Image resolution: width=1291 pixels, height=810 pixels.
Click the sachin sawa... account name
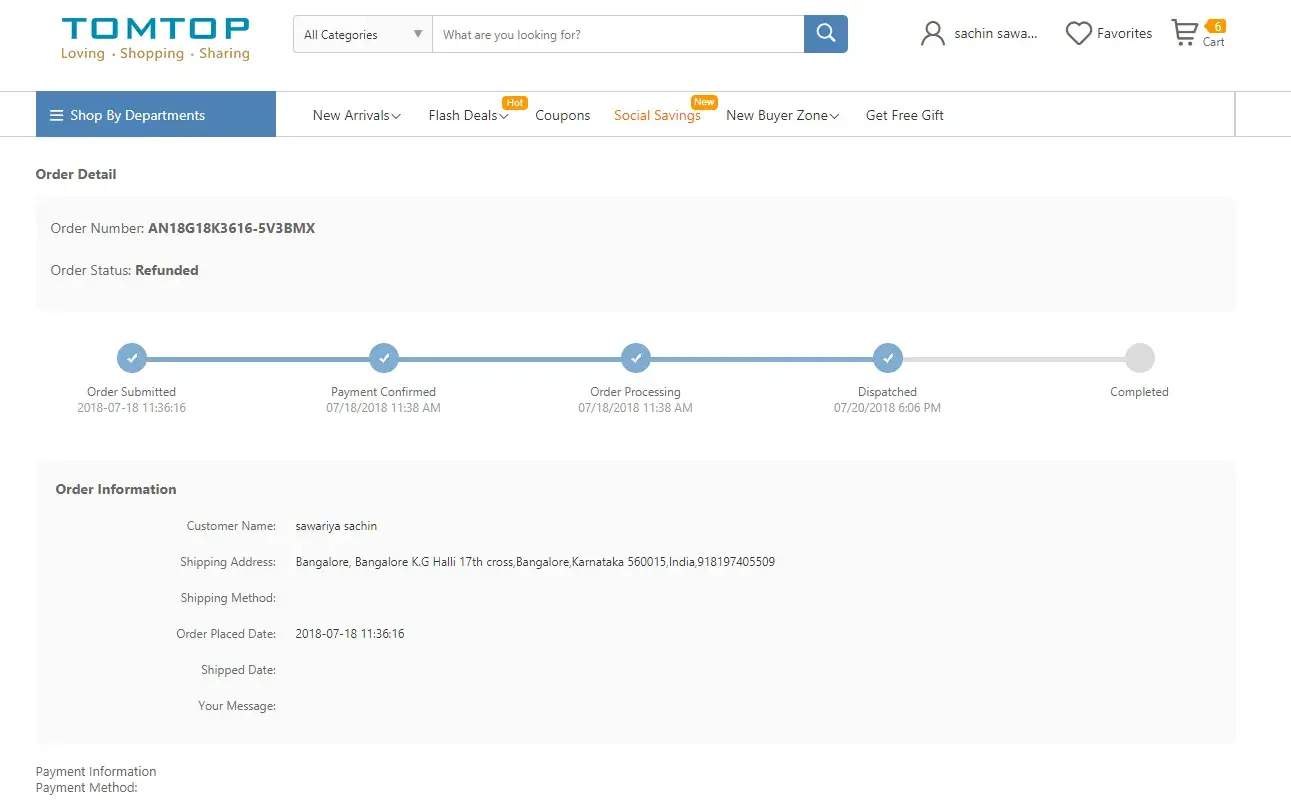click(995, 34)
